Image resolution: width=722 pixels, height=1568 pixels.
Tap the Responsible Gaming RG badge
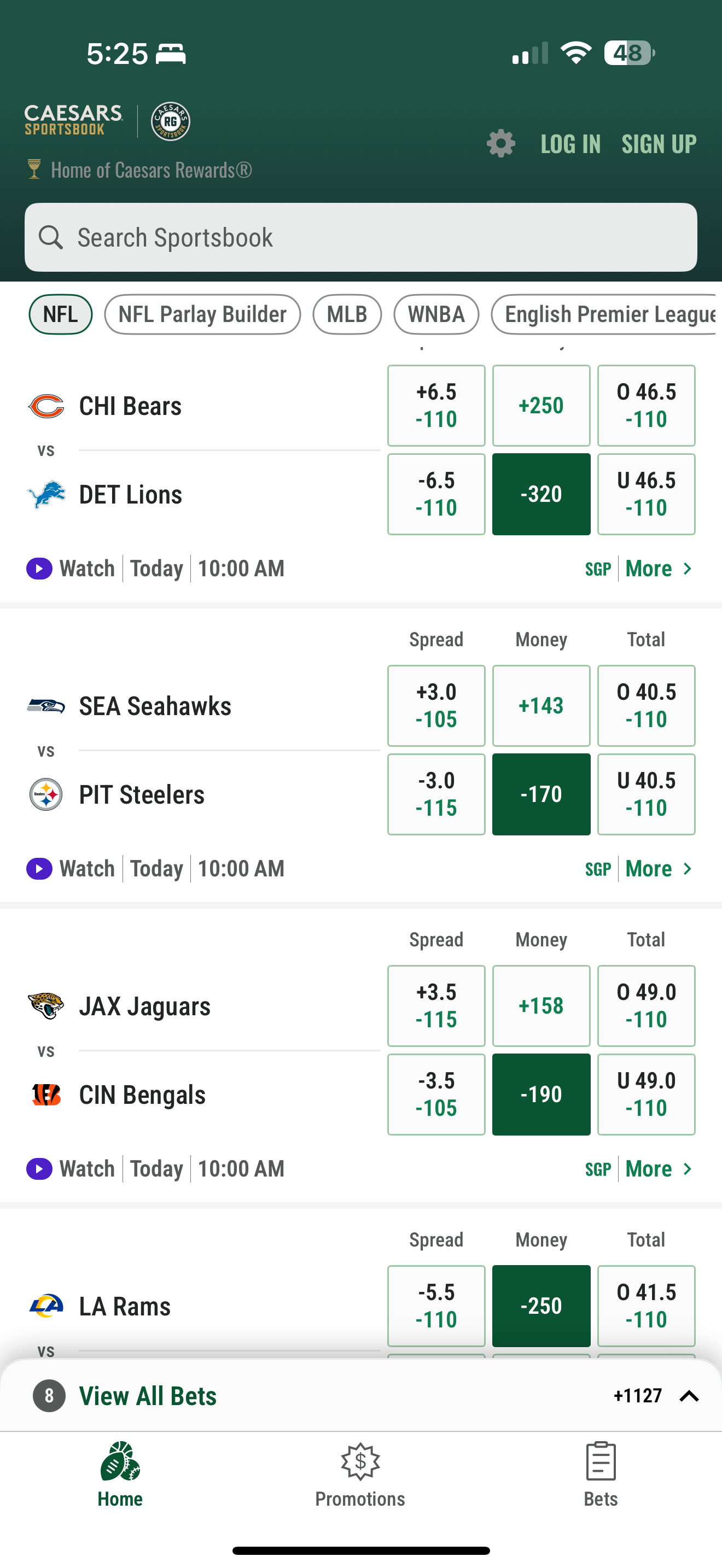[x=171, y=121]
